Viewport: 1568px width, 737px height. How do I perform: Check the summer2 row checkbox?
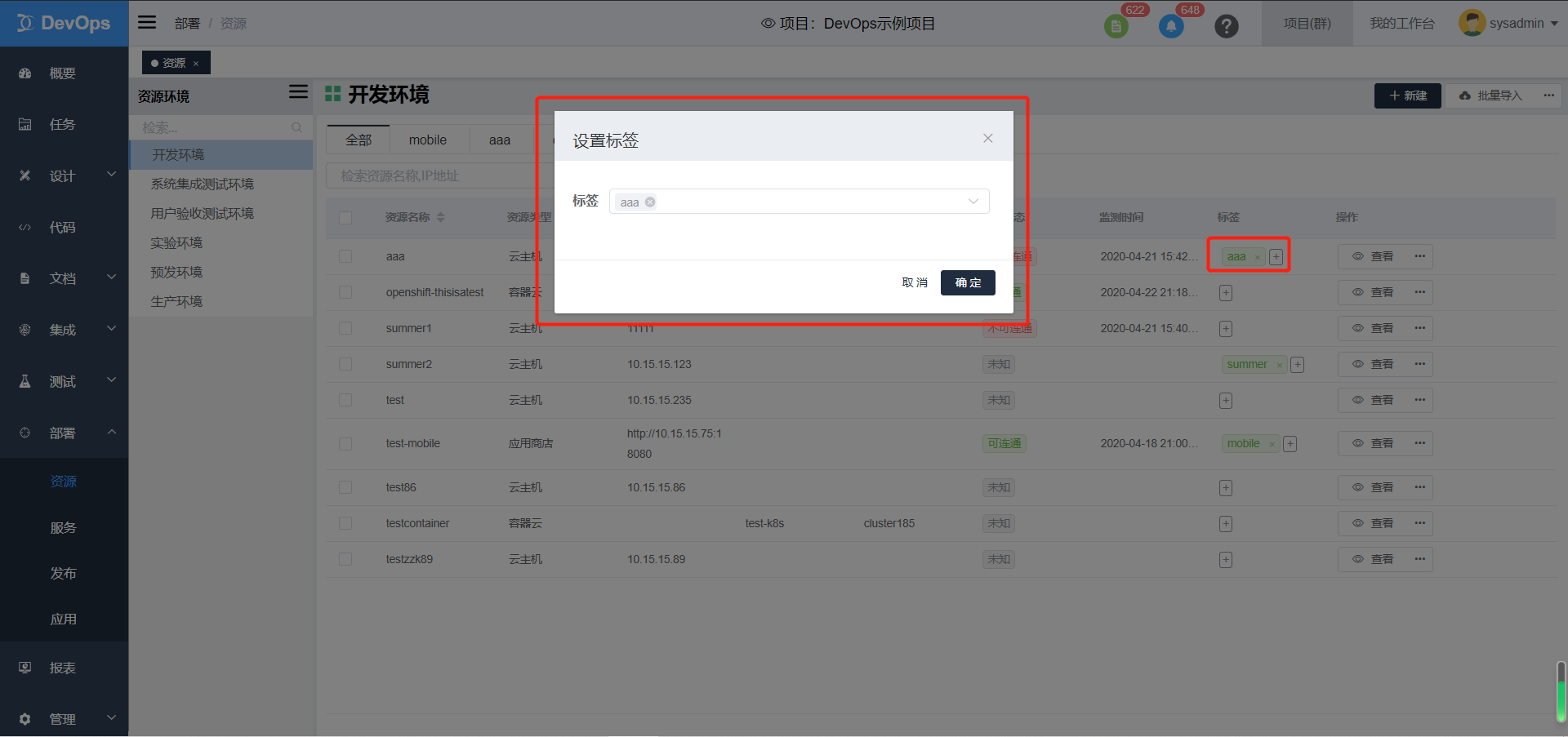coord(345,364)
